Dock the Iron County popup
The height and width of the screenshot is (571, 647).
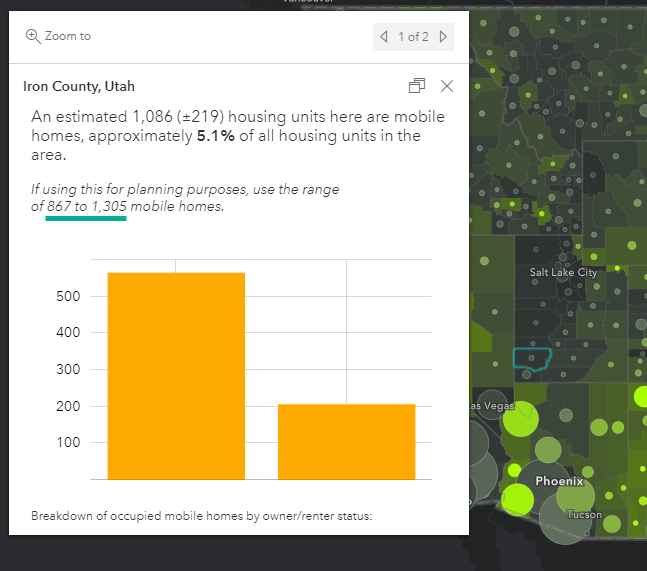click(417, 86)
